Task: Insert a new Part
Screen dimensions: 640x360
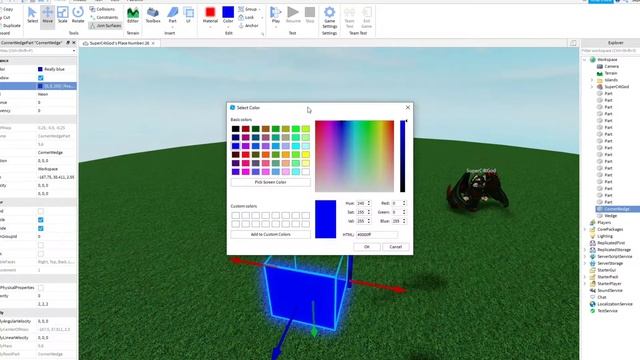Action: click(x=173, y=16)
